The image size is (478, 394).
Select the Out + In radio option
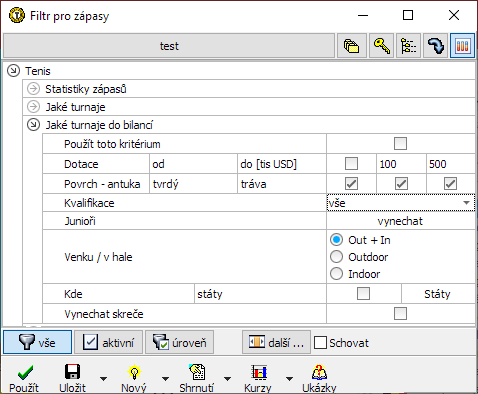pos(336,240)
